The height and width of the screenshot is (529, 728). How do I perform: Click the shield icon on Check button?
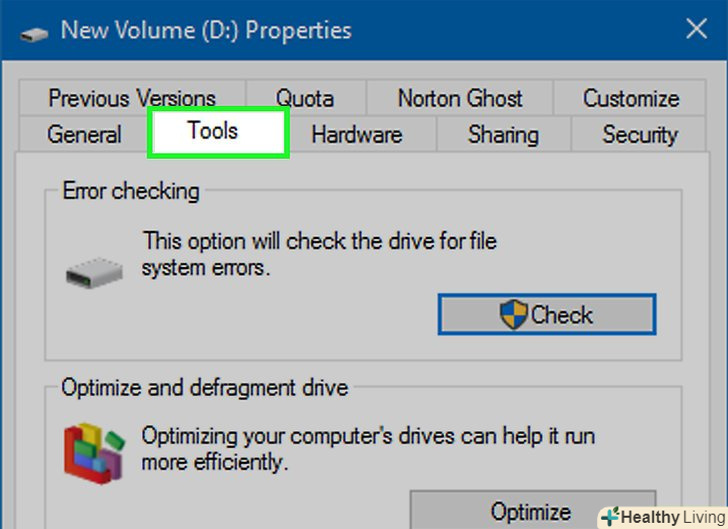point(514,314)
